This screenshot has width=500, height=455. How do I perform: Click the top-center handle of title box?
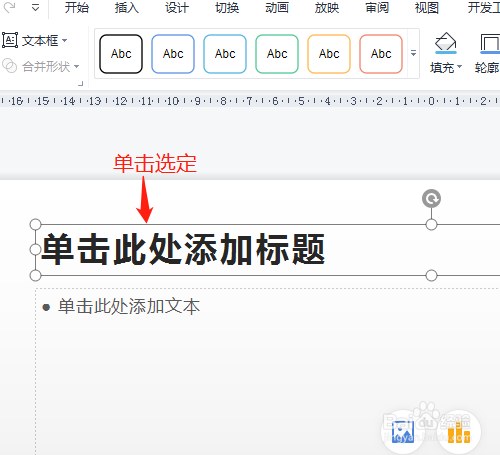431,225
